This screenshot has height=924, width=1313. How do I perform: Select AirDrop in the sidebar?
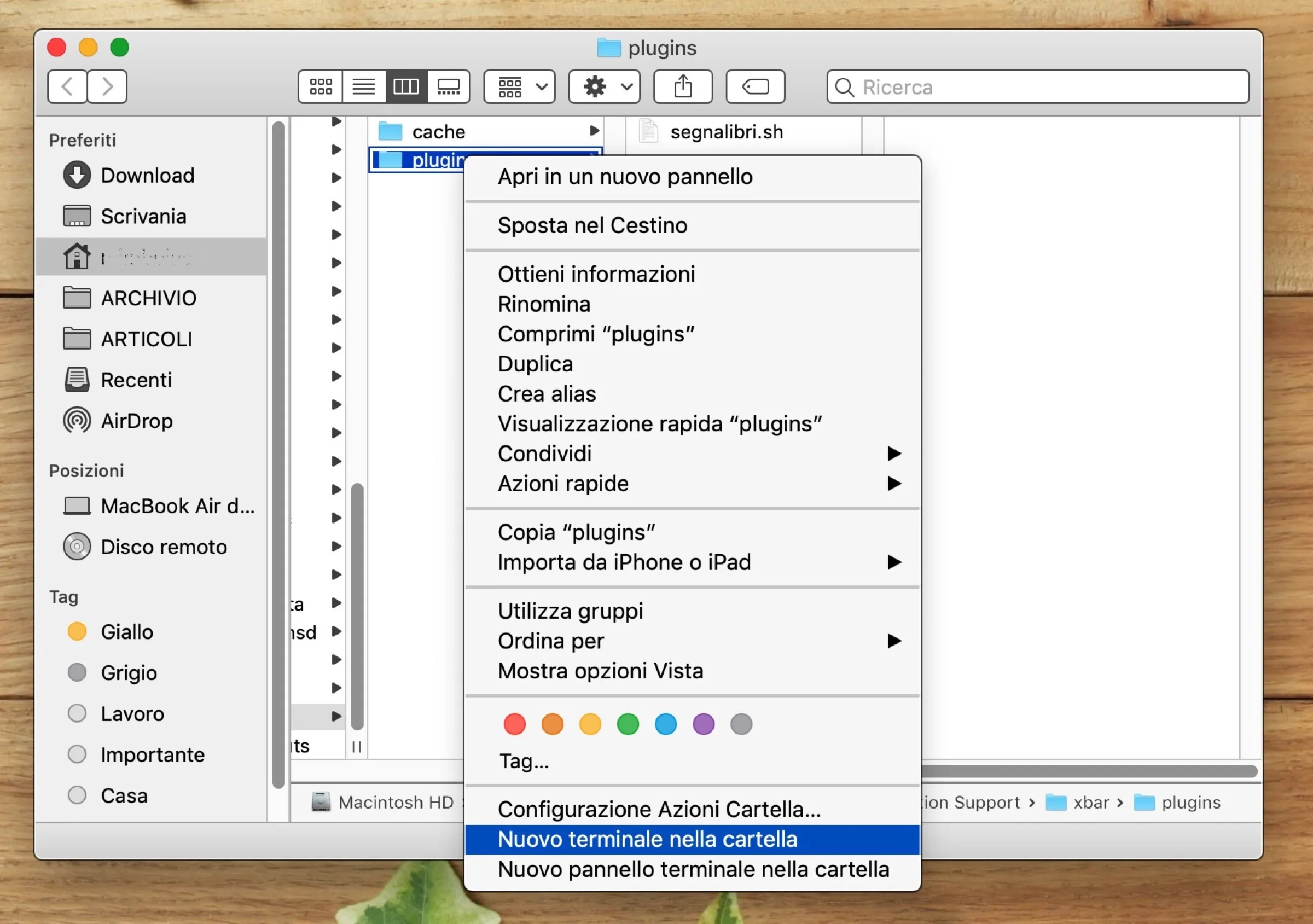[x=136, y=421]
